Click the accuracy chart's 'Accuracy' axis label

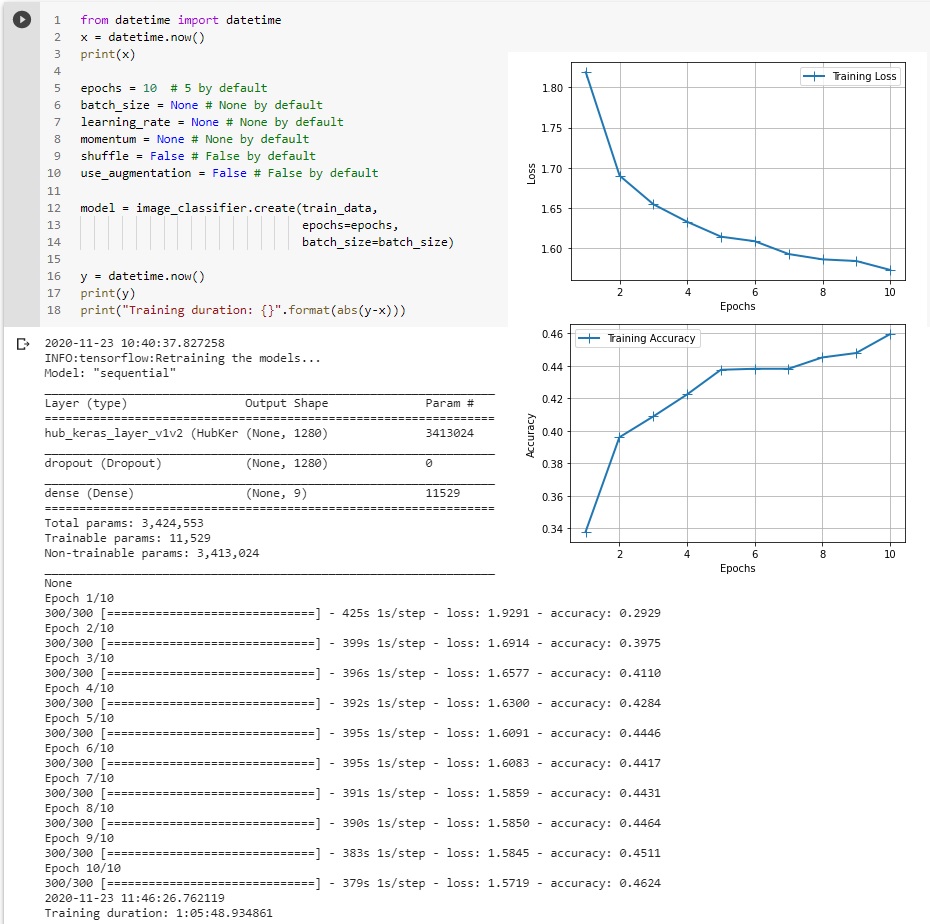tap(531, 435)
